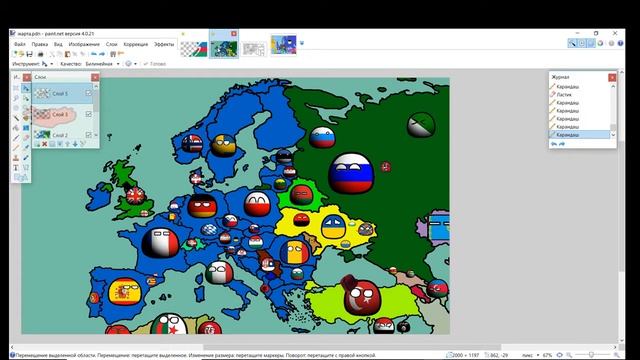Viewport: 640px width, 360px height.
Task: Click Layers panel scroll-down arrow
Action: [x=96, y=135]
